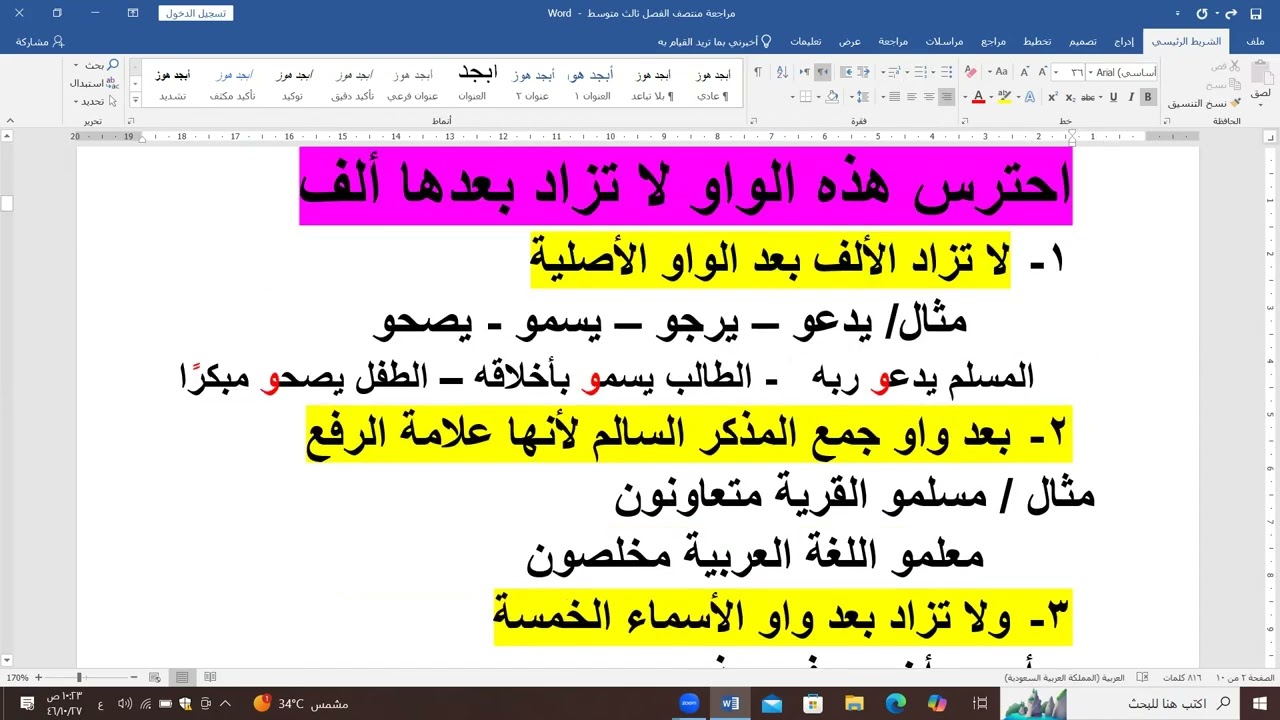Click the Tell Me search field

point(715,42)
